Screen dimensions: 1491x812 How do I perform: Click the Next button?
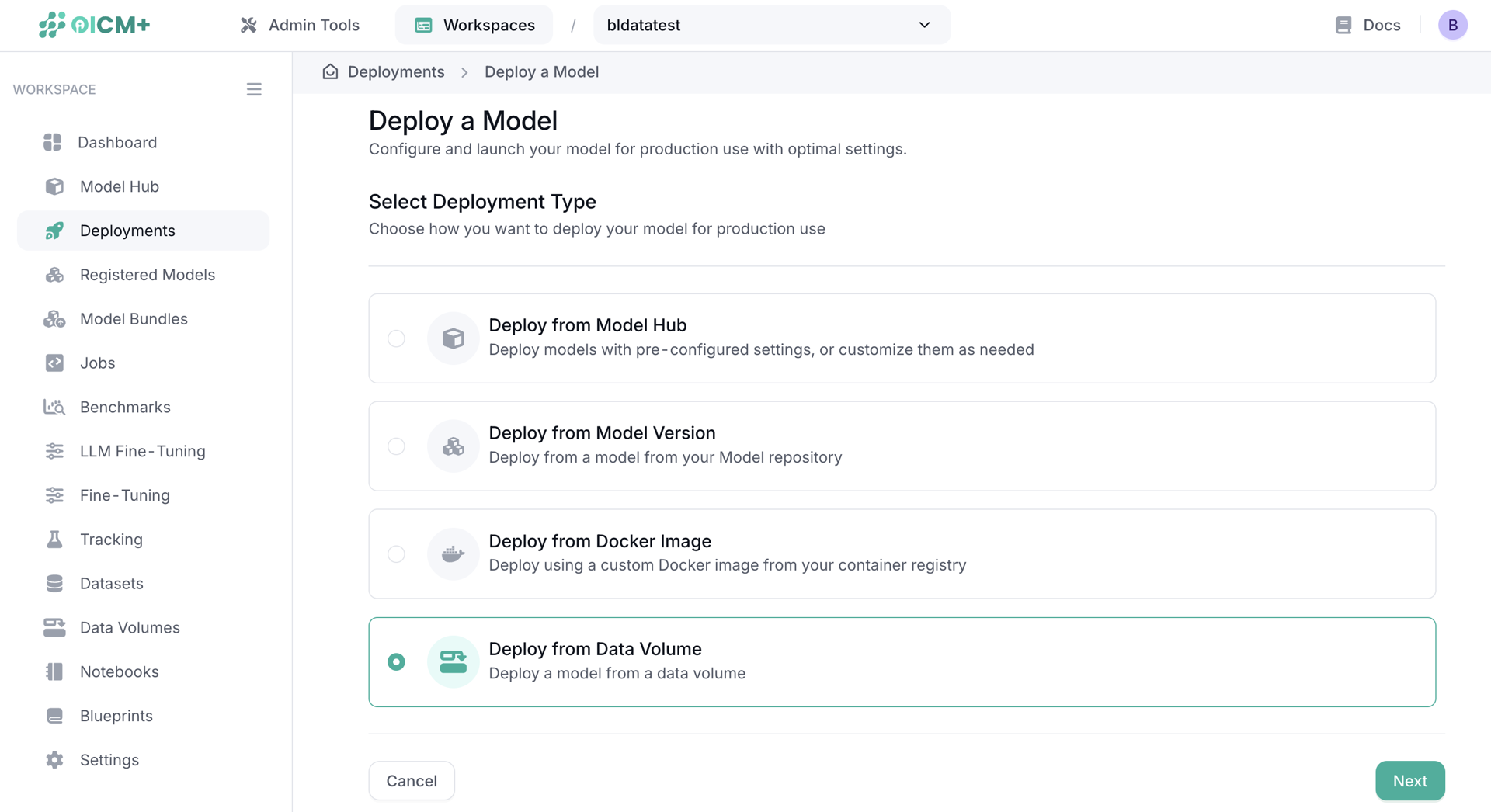1410,780
